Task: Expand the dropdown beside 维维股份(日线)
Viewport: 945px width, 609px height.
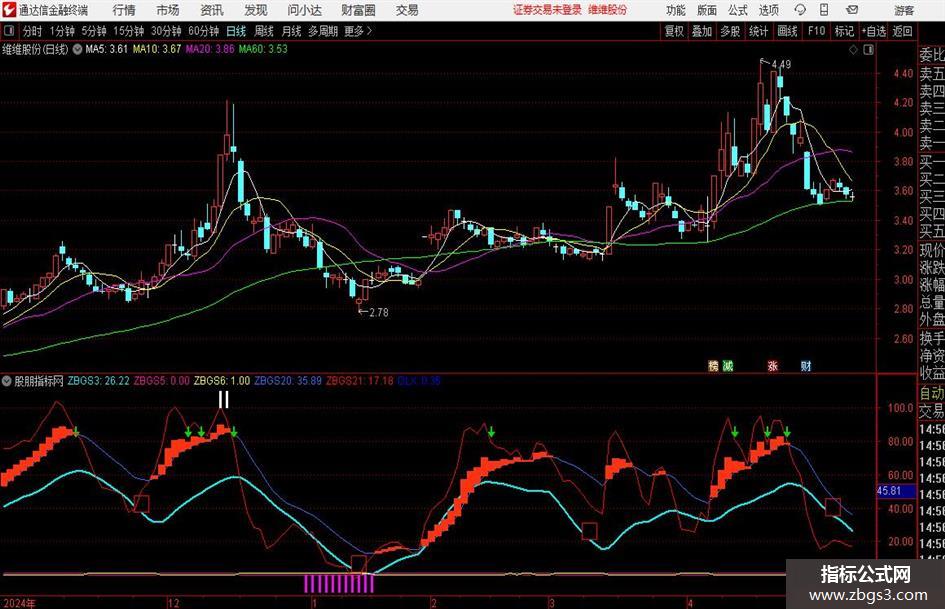Action: 77,49
